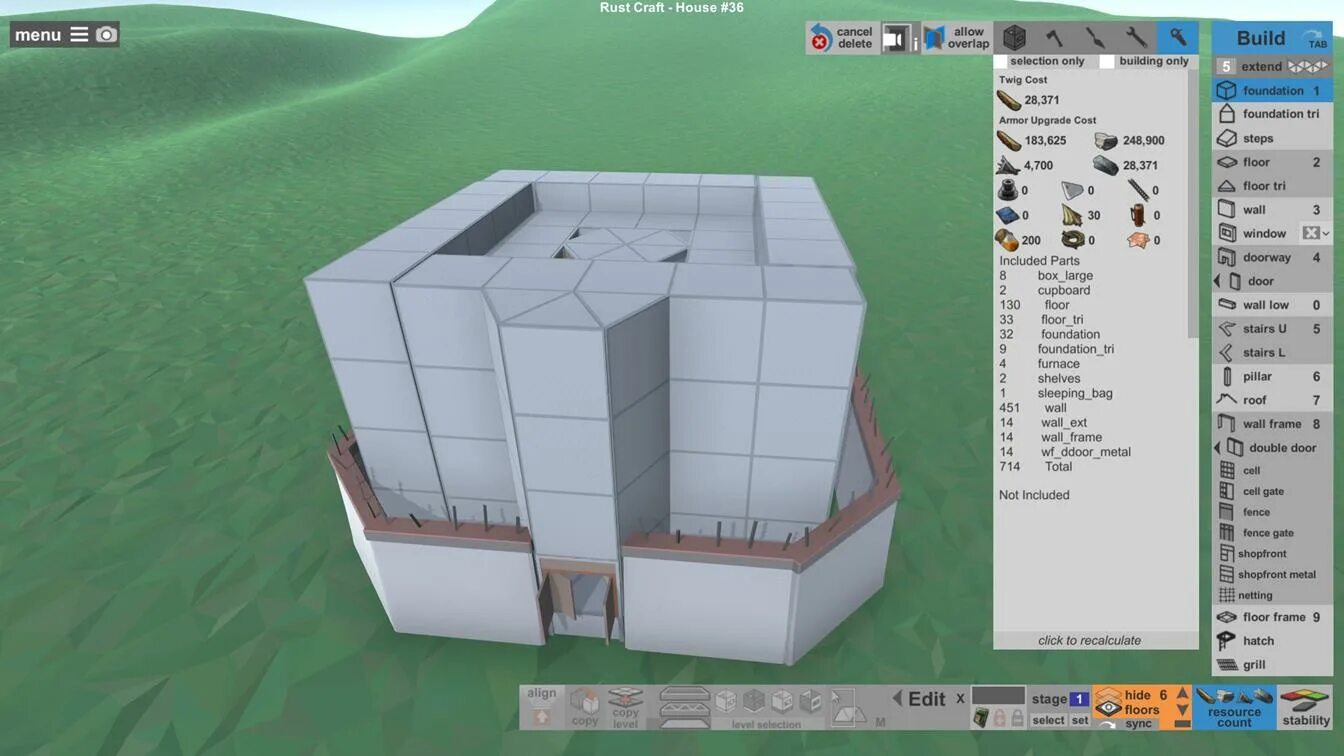Select hatch build part

pos(1272,641)
